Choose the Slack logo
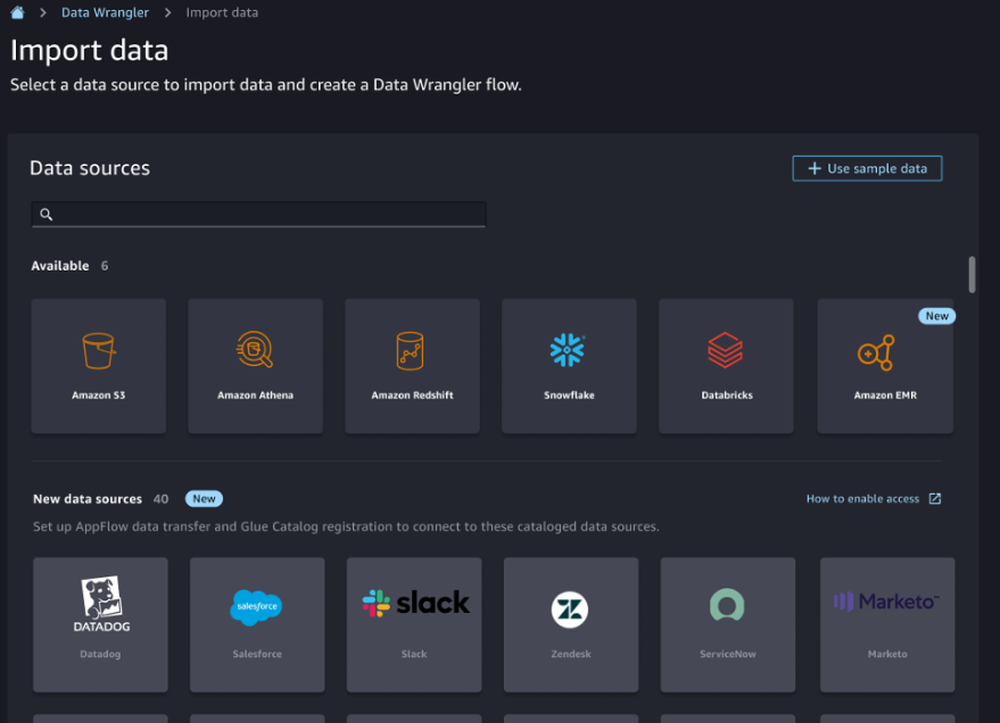 click(415, 603)
